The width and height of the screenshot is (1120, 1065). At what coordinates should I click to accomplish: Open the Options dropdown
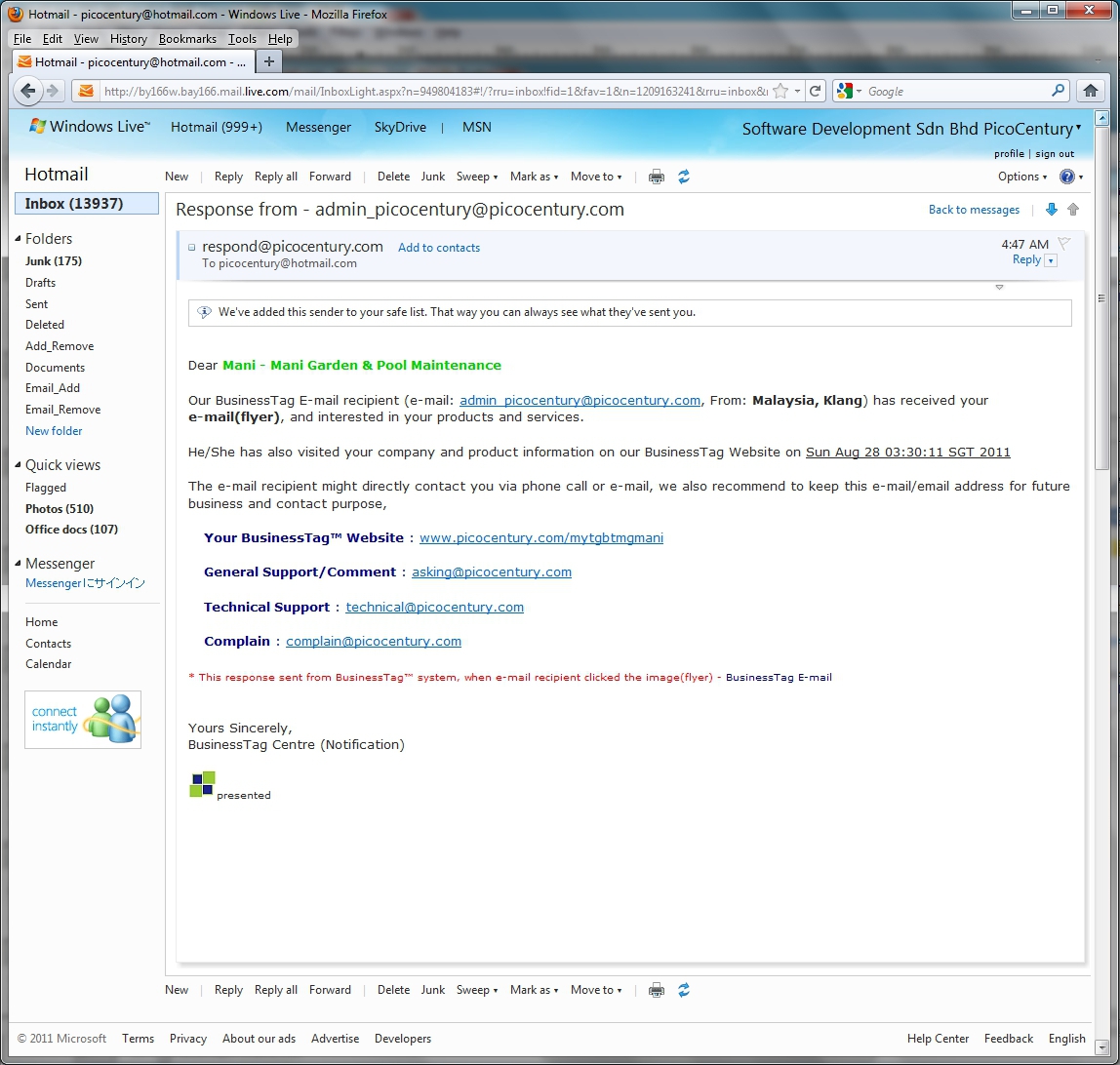point(1022,177)
